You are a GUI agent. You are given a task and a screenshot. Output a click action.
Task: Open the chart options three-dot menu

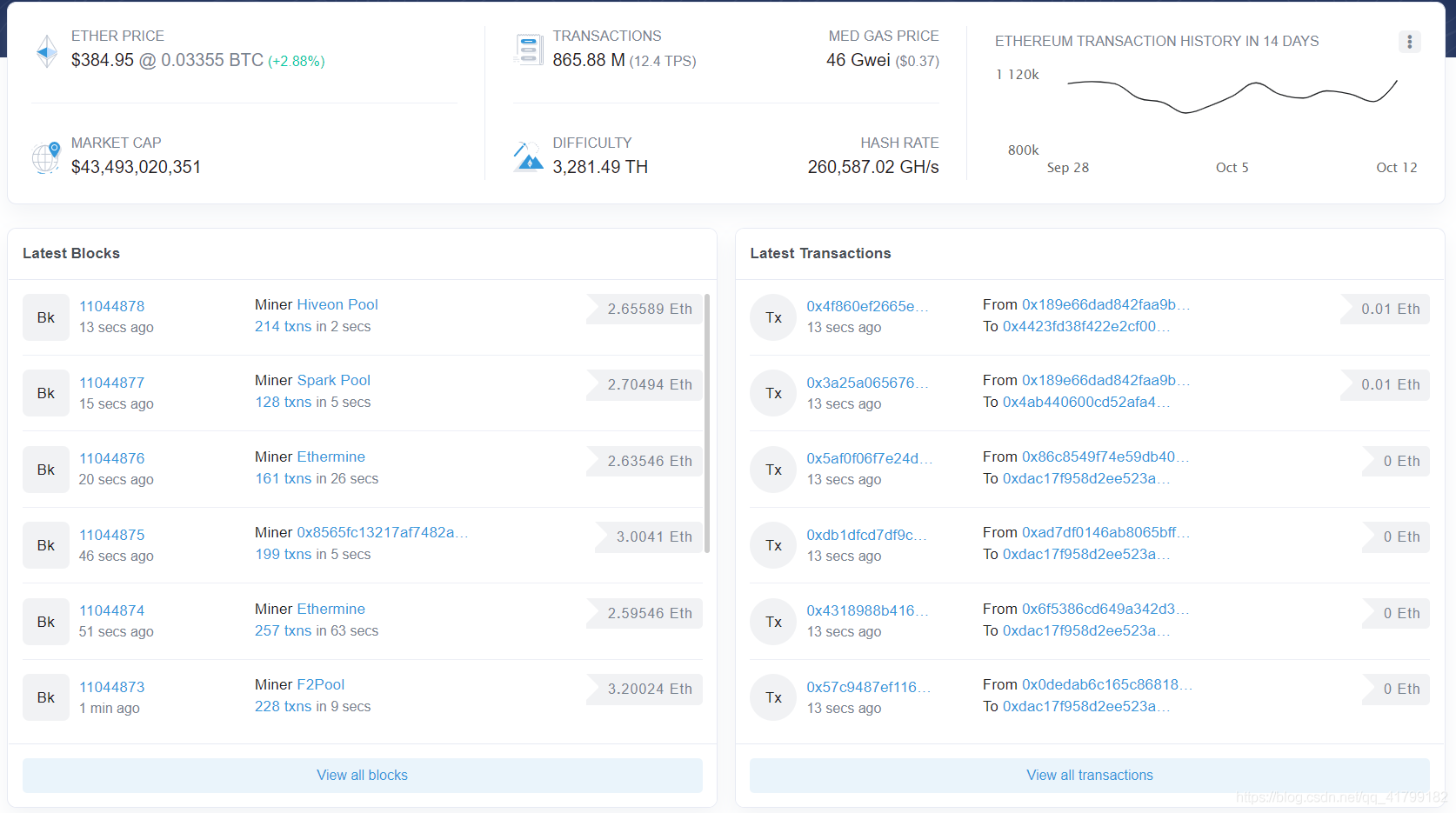tap(1409, 42)
